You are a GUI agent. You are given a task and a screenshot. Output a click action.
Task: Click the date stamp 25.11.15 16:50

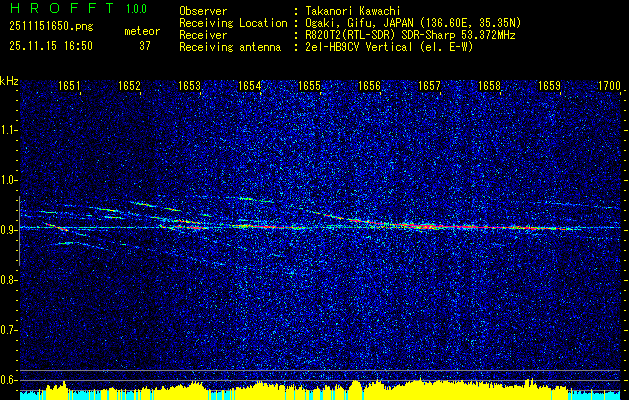(x=51, y=46)
